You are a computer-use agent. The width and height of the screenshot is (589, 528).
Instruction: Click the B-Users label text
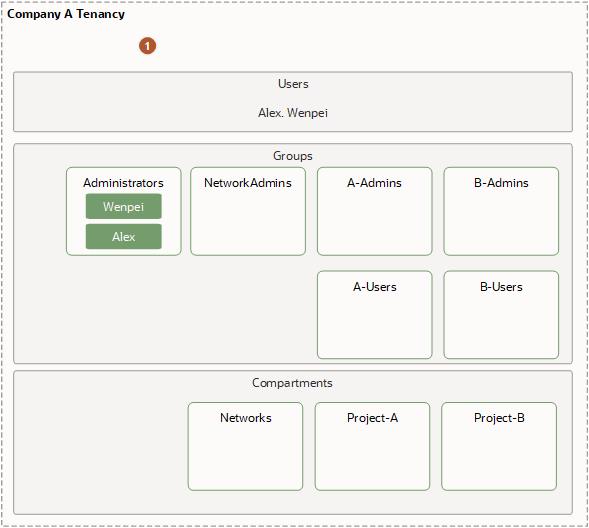[x=501, y=287]
